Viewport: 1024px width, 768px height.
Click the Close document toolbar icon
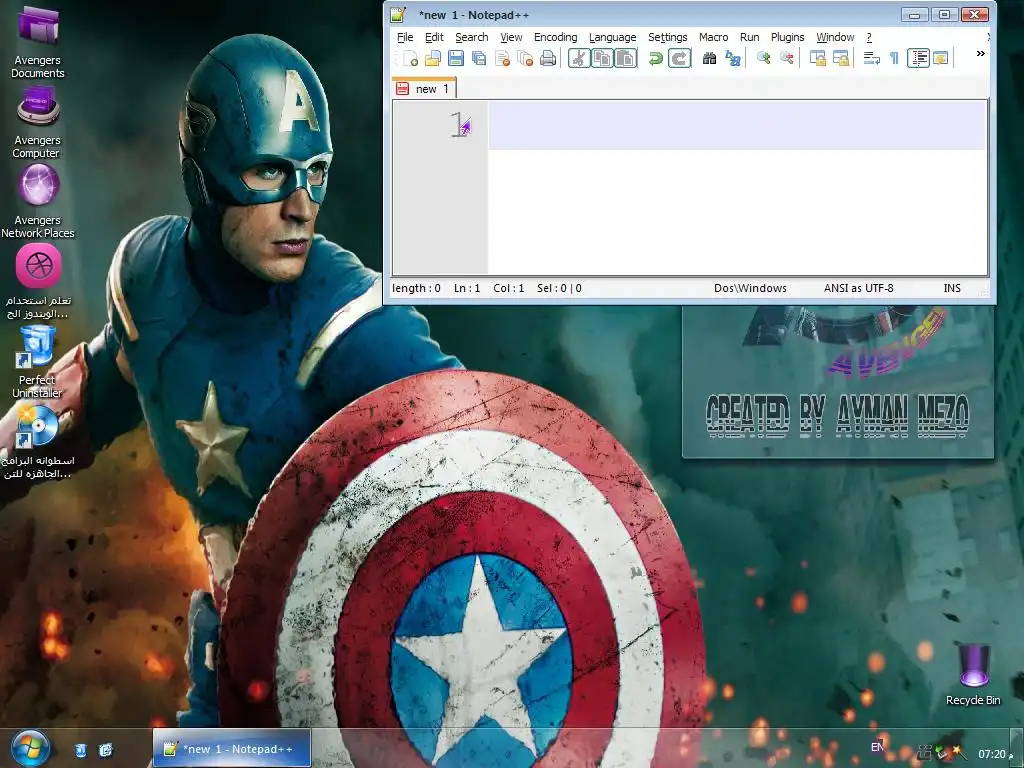point(502,59)
